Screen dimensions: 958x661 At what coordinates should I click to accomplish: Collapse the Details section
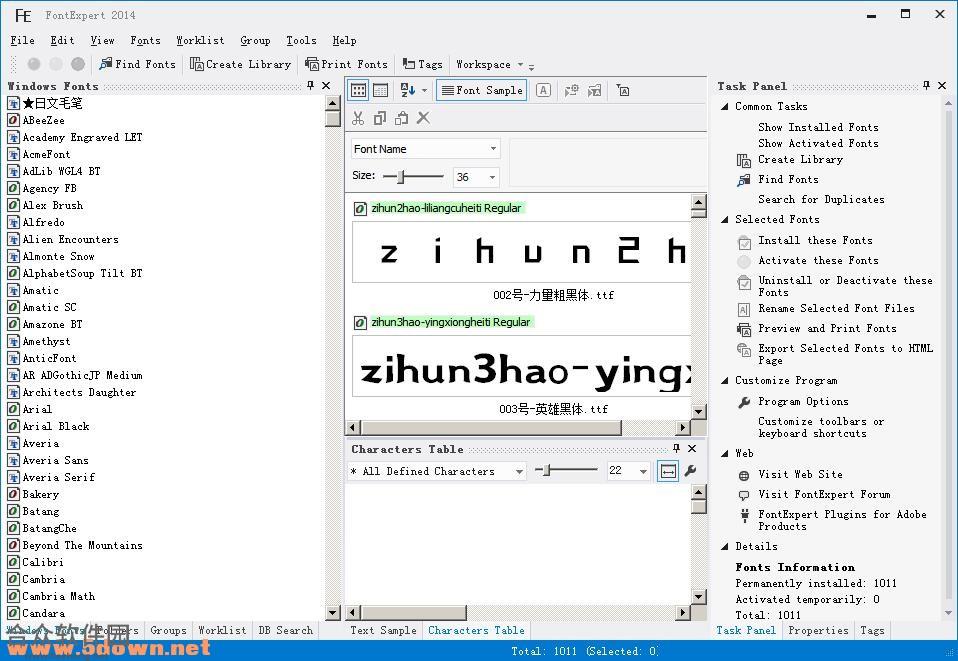point(725,547)
